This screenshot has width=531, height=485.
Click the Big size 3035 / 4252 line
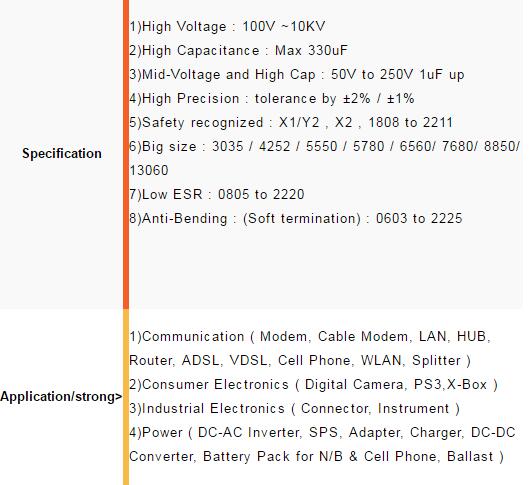click(x=324, y=147)
